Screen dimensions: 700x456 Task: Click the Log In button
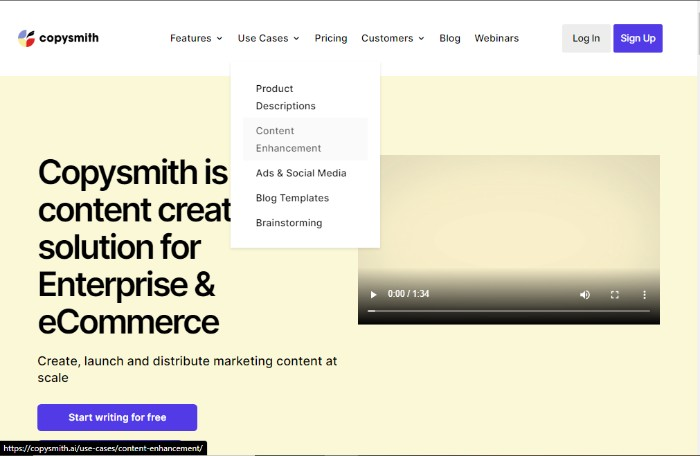(586, 38)
